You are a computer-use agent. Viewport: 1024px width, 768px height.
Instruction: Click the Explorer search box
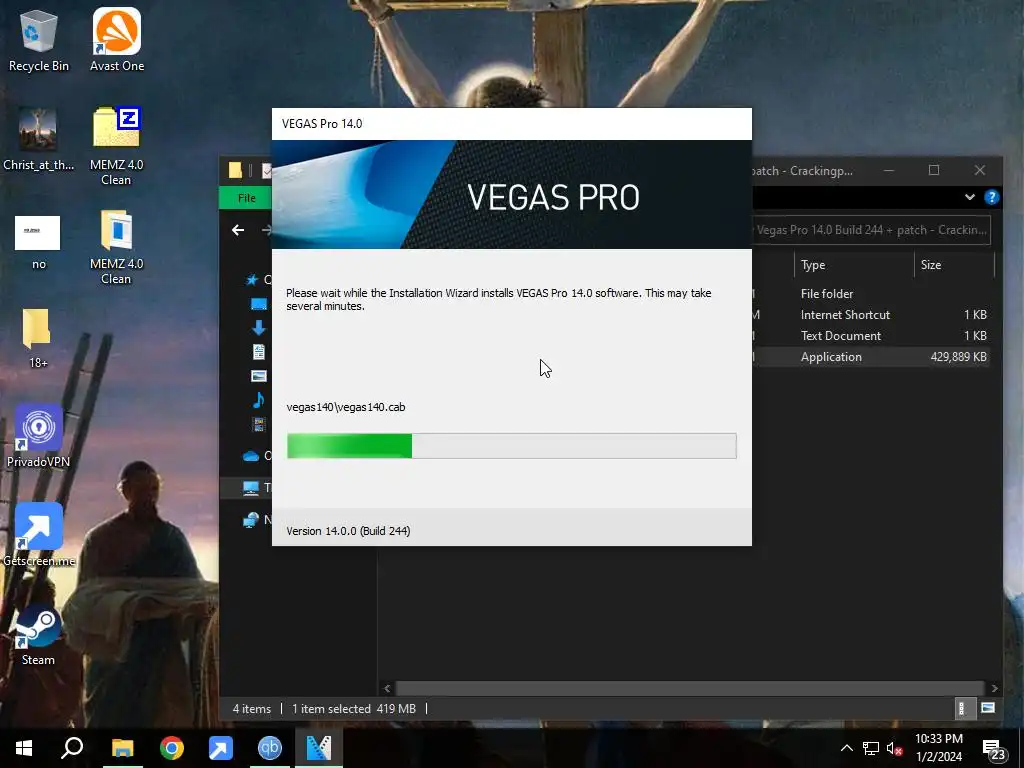pyautogui.click(x=871, y=230)
